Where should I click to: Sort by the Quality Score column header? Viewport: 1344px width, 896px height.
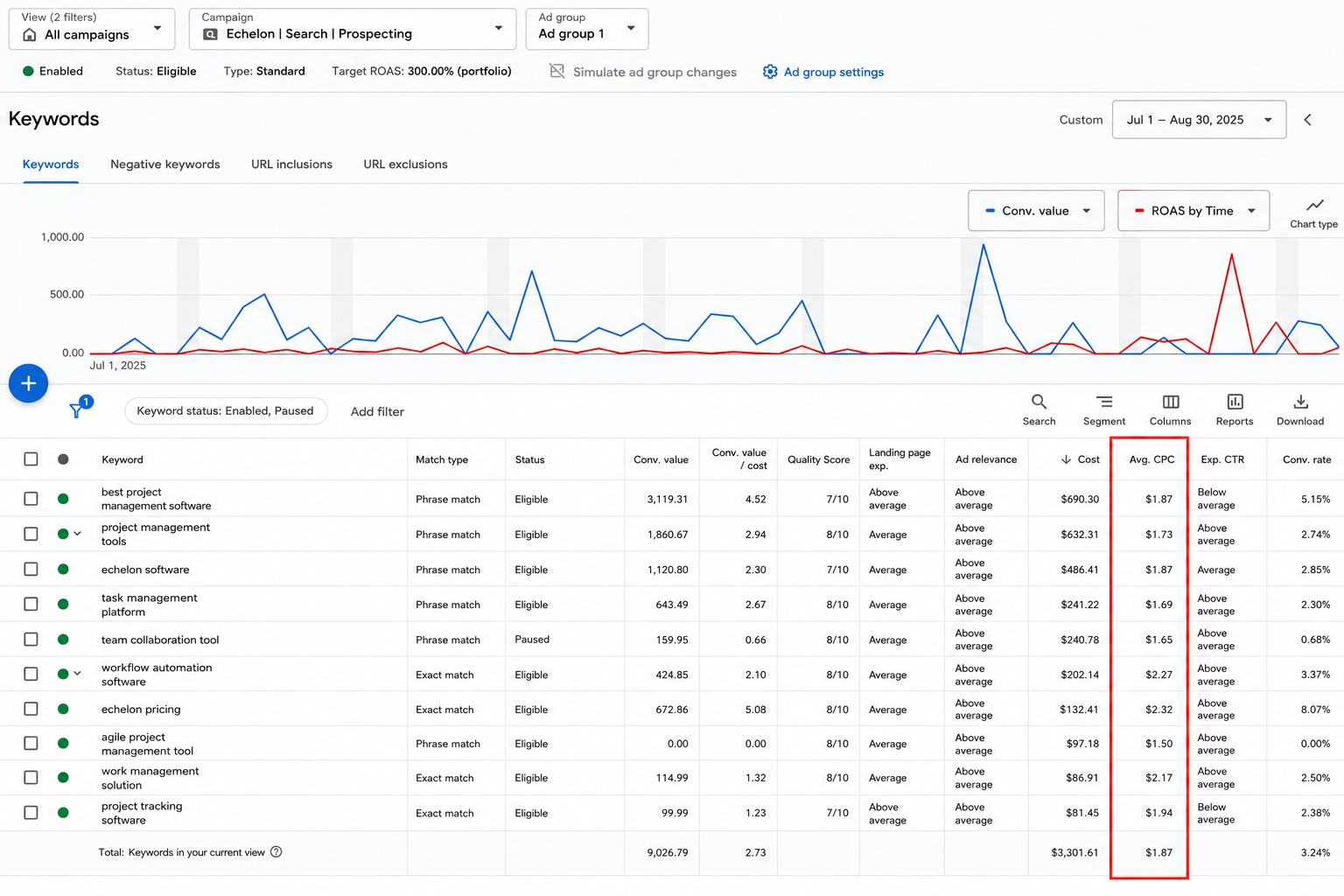(x=818, y=459)
